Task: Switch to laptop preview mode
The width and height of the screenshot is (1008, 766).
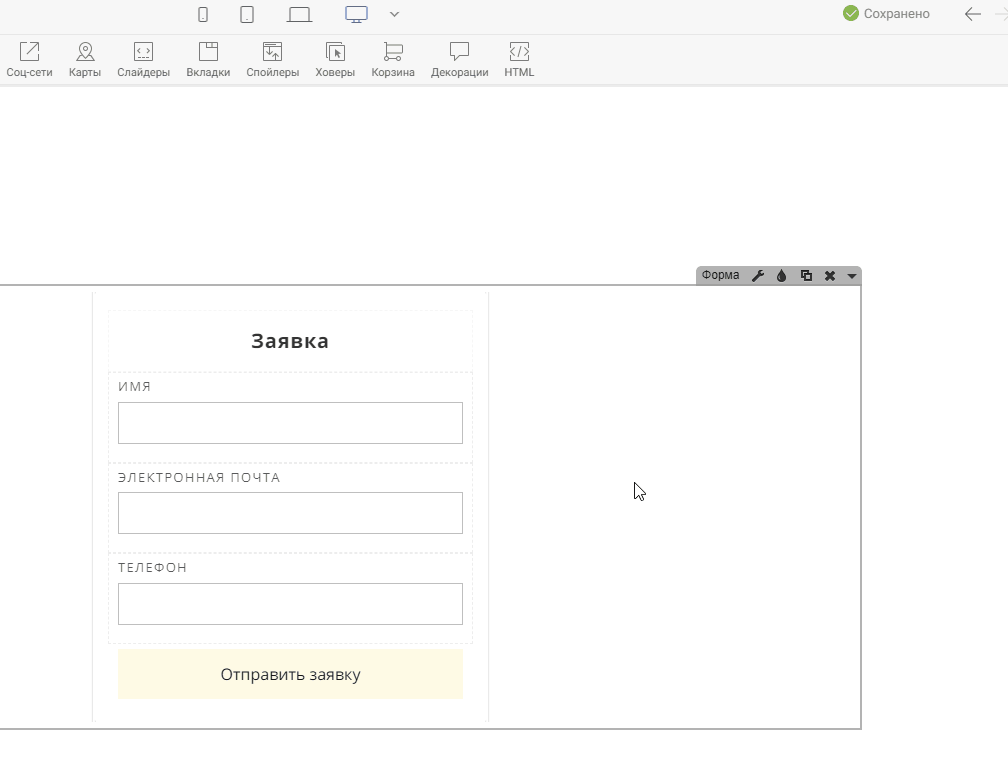Action: 299,14
